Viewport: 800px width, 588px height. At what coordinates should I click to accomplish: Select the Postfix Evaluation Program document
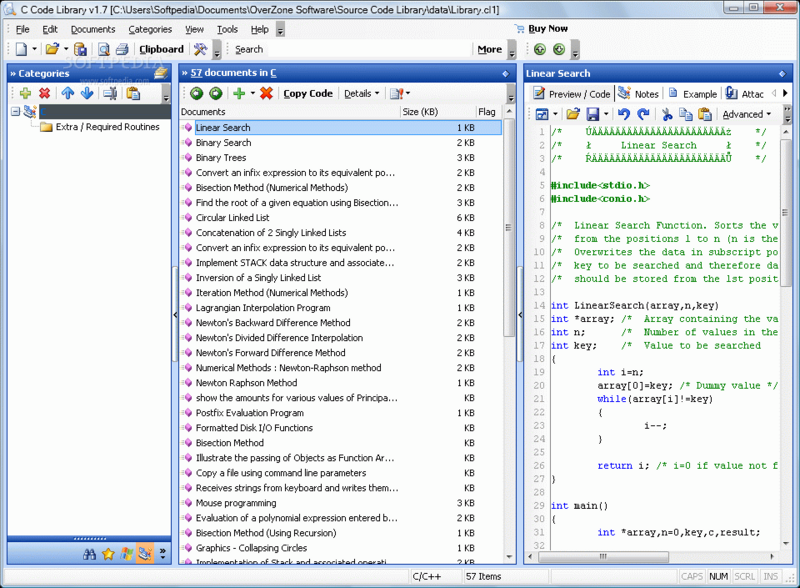pos(249,412)
